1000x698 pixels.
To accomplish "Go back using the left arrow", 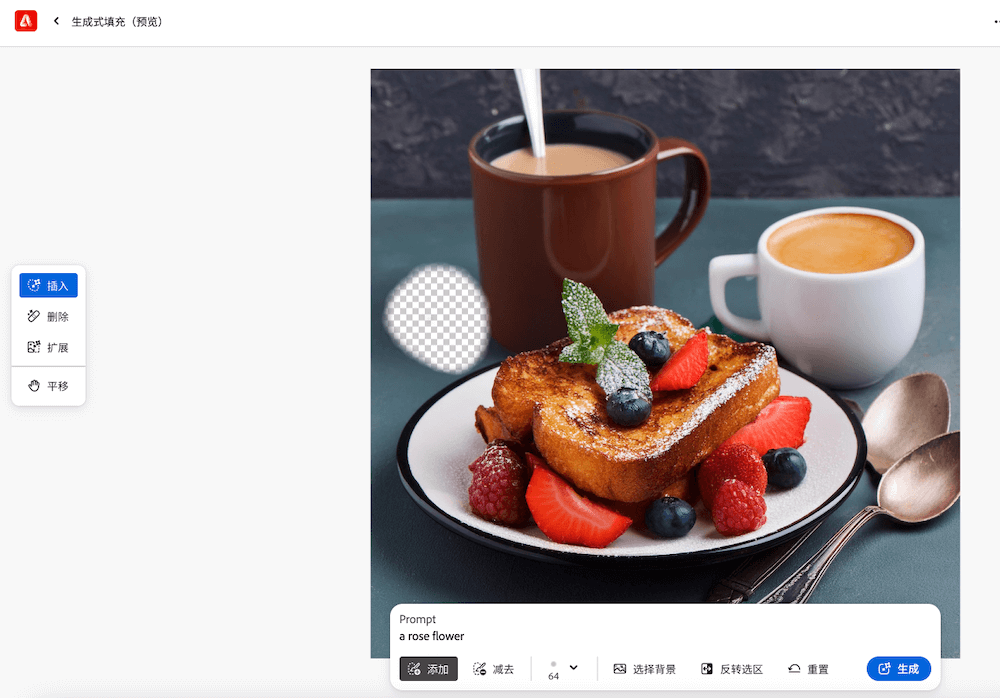I will [56, 21].
